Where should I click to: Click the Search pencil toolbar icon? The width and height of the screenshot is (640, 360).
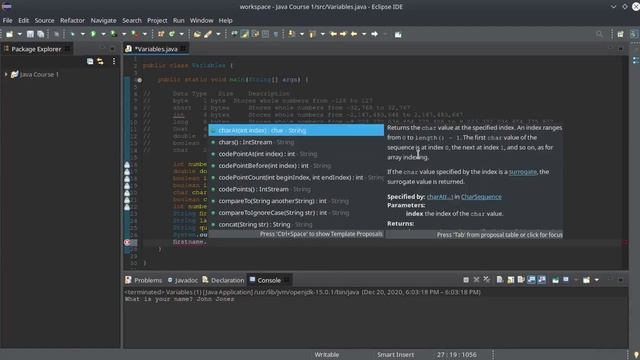pos(208,34)
